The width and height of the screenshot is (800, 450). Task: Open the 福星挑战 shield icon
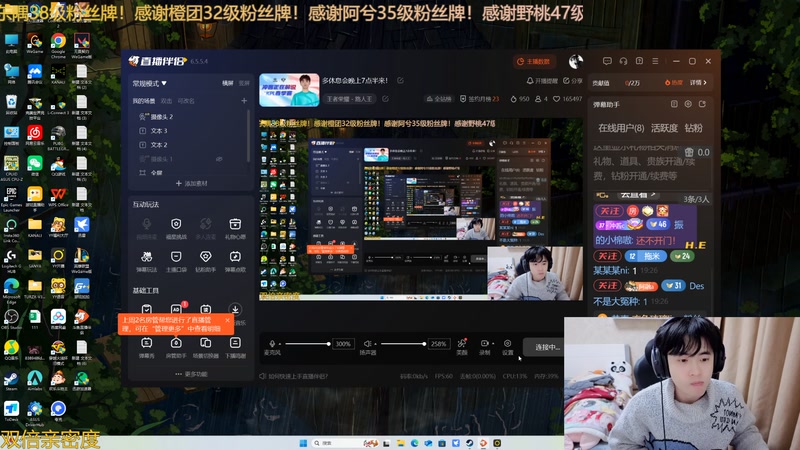pyautogui.click(x=176, y=224)
